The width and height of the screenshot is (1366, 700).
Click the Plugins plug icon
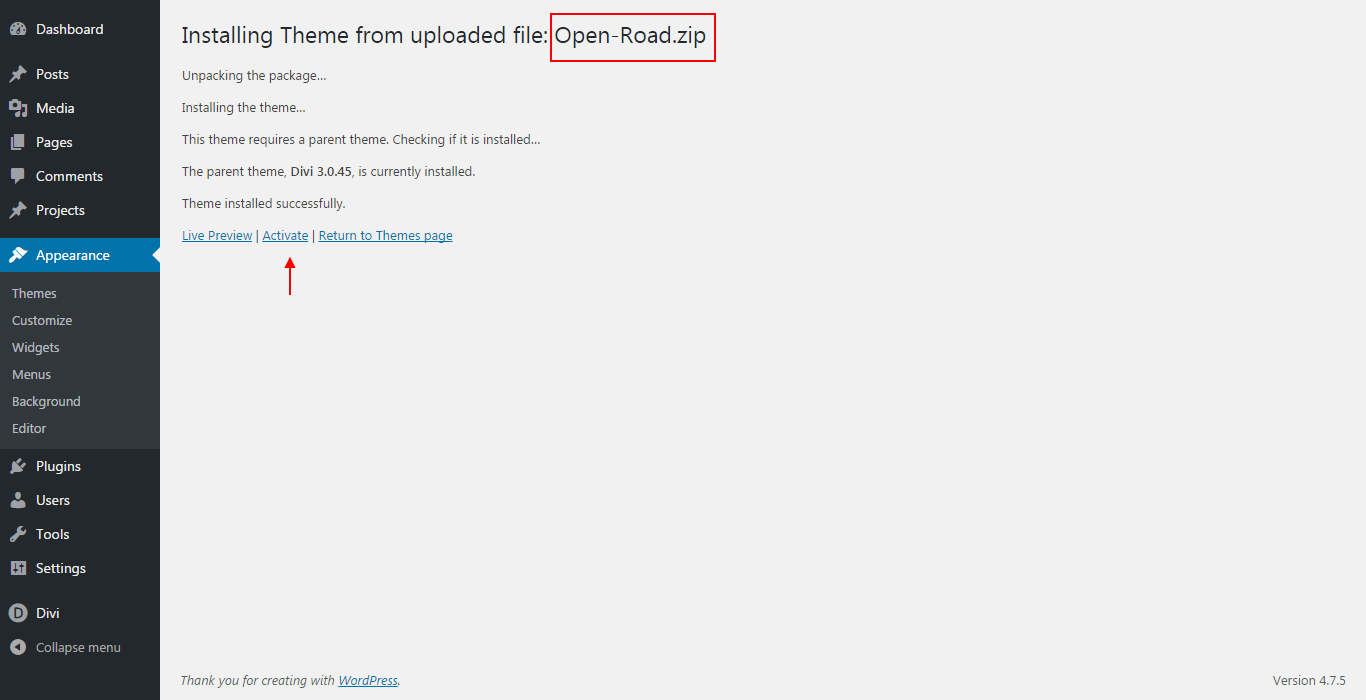click(x=18, y=466)
